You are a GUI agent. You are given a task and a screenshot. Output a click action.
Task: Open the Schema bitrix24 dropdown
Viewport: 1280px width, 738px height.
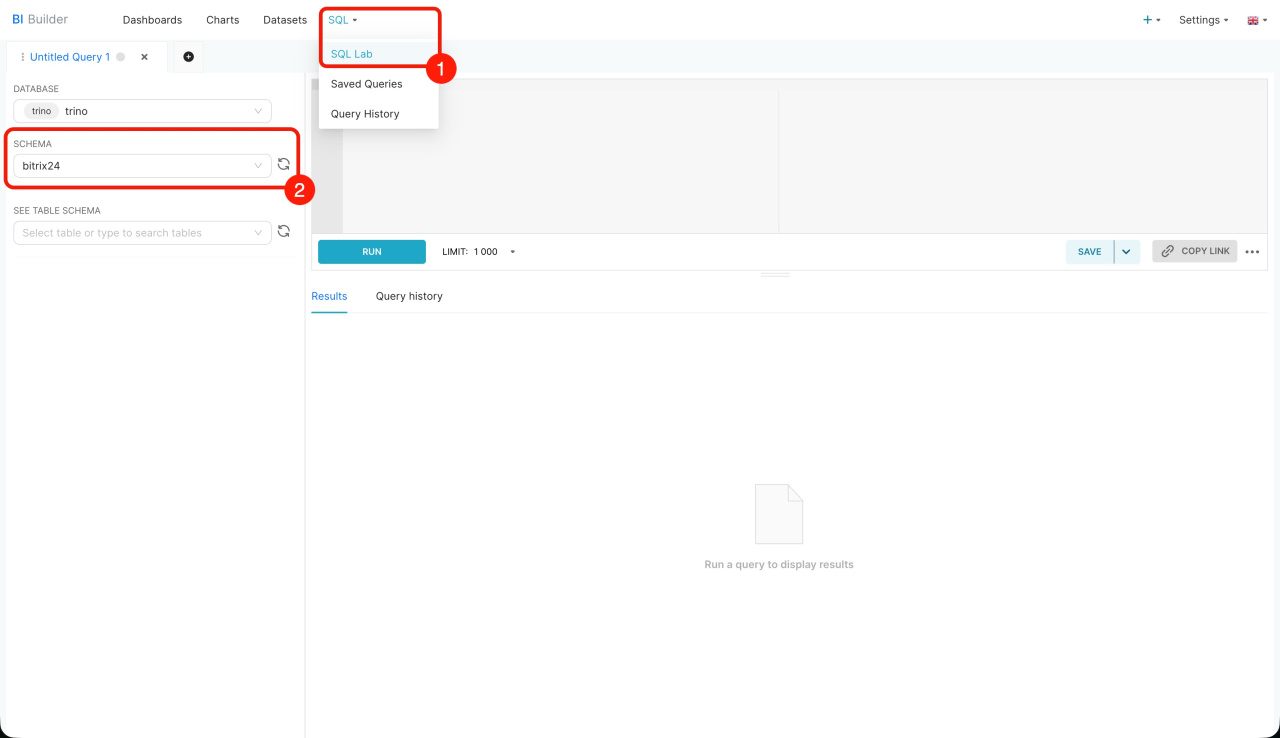pos(142,166)
